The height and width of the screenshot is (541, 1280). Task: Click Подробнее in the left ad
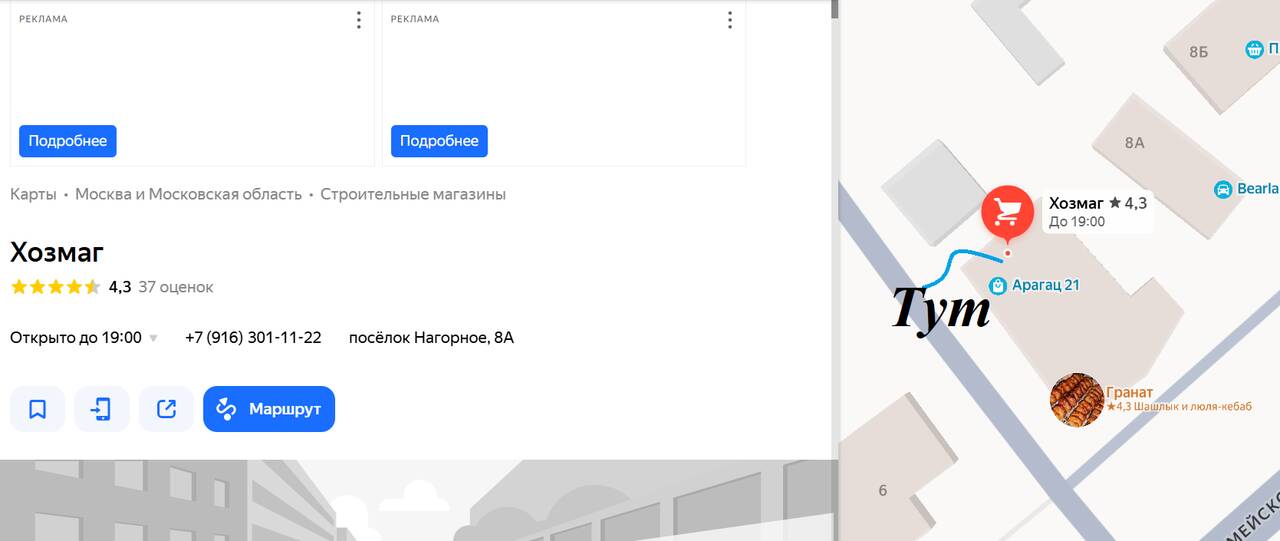pyautogui.click(x=68, y=141)
